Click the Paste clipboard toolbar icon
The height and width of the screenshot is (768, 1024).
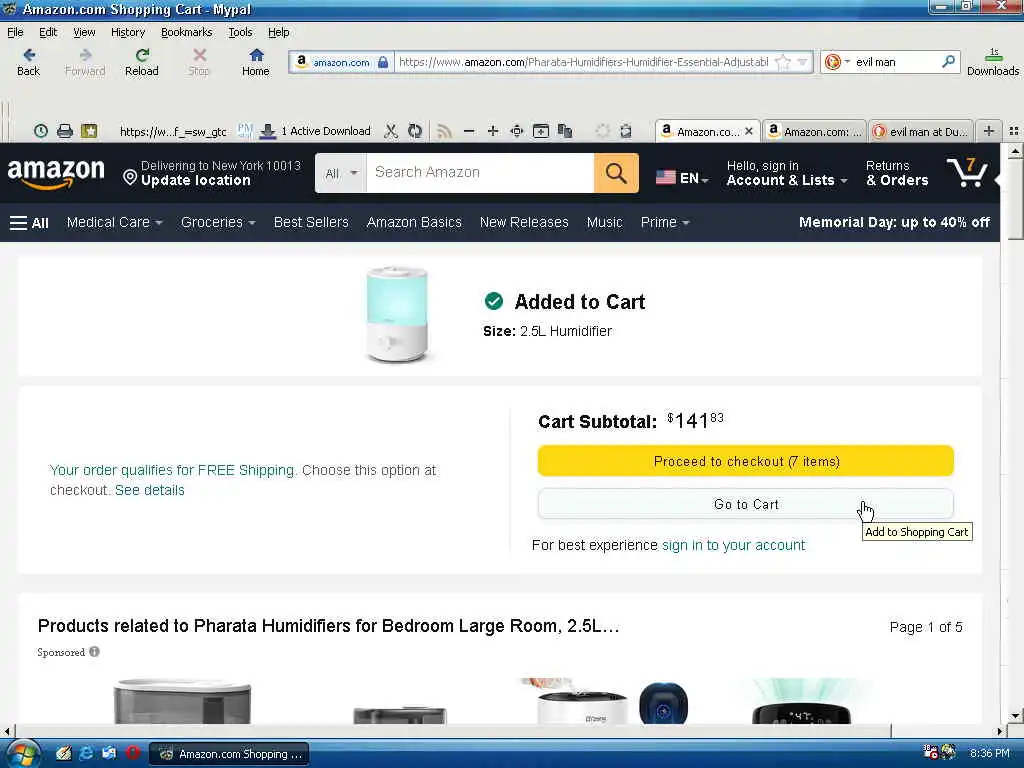(x=565, y=131)
